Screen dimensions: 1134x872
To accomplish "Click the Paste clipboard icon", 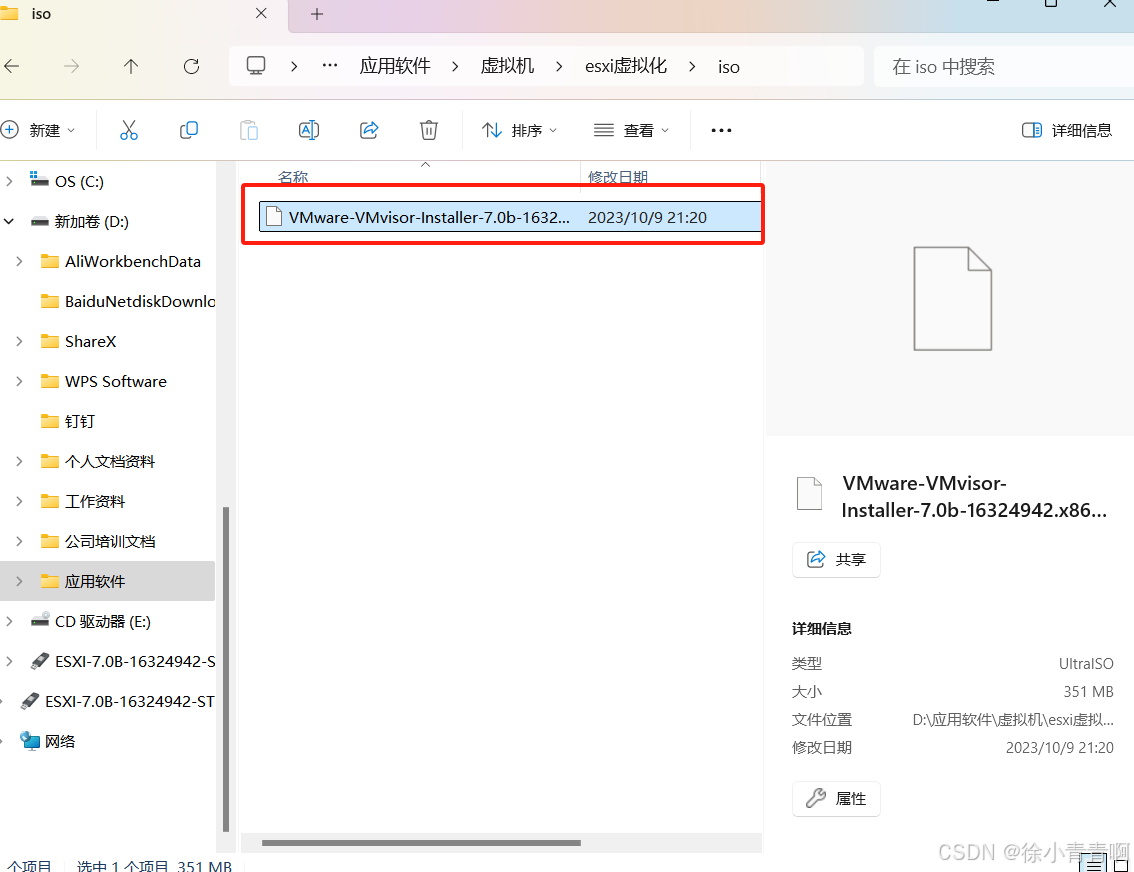I will [x=249, y=130].
